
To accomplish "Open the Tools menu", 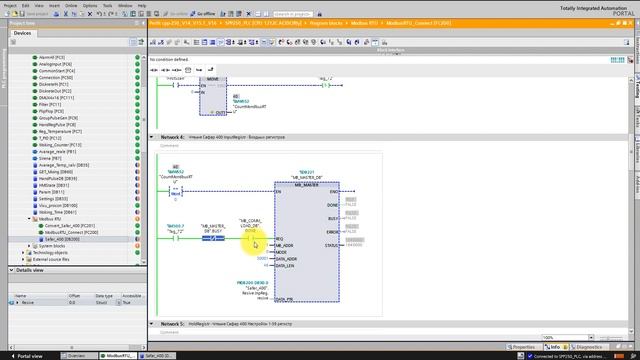I will (107, 6).
